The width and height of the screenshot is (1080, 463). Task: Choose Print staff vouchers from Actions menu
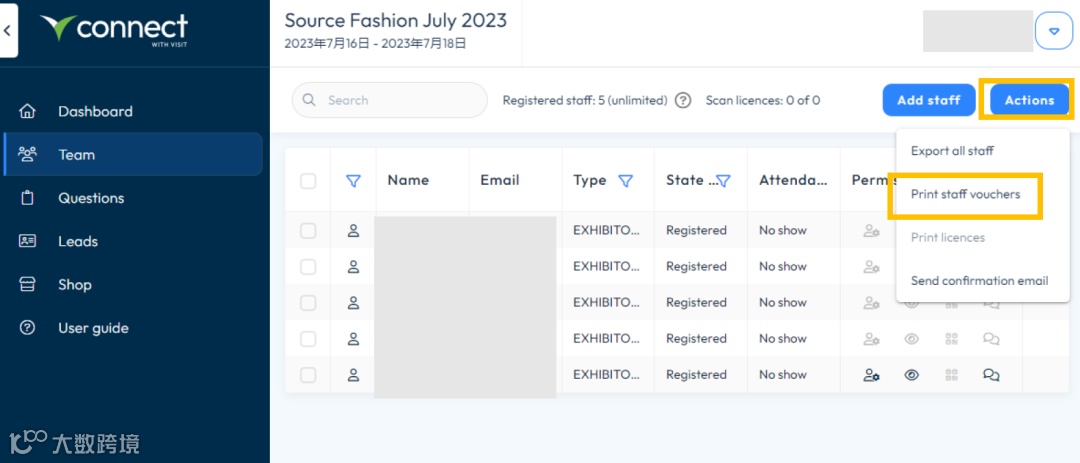965,194
